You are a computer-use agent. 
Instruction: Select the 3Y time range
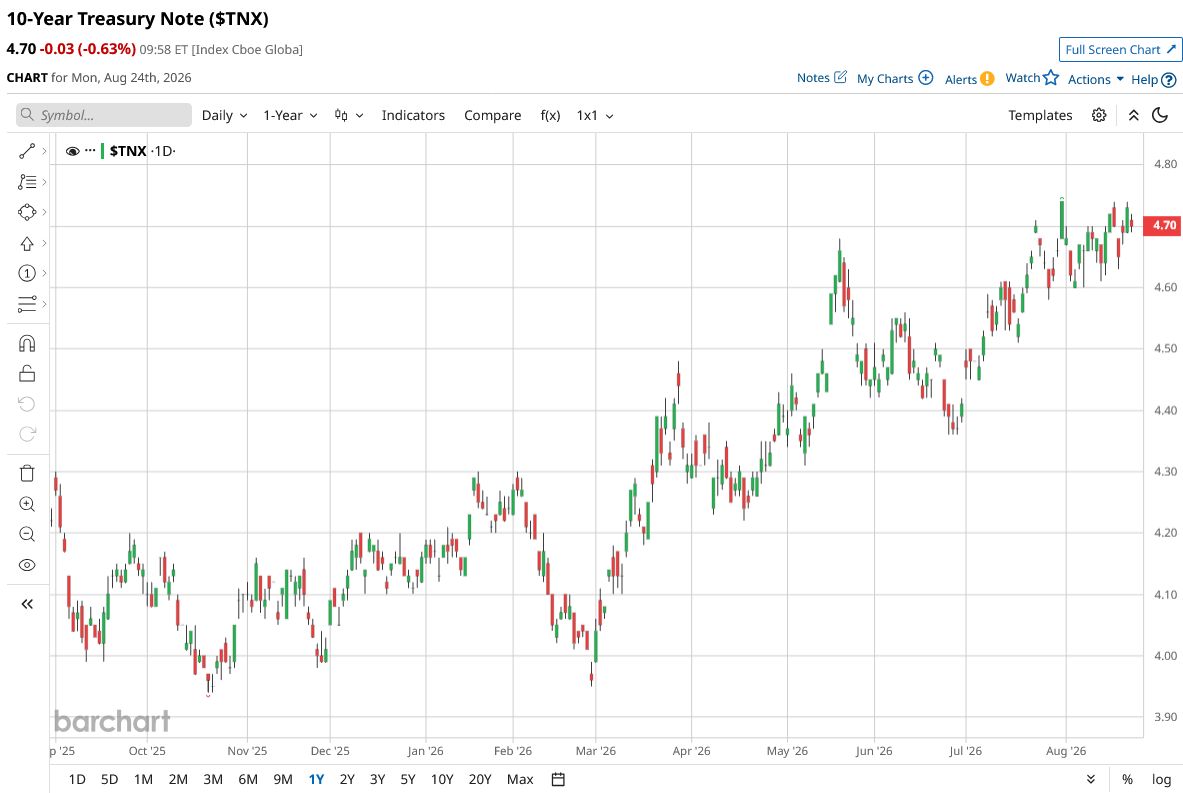pos(377,779)
